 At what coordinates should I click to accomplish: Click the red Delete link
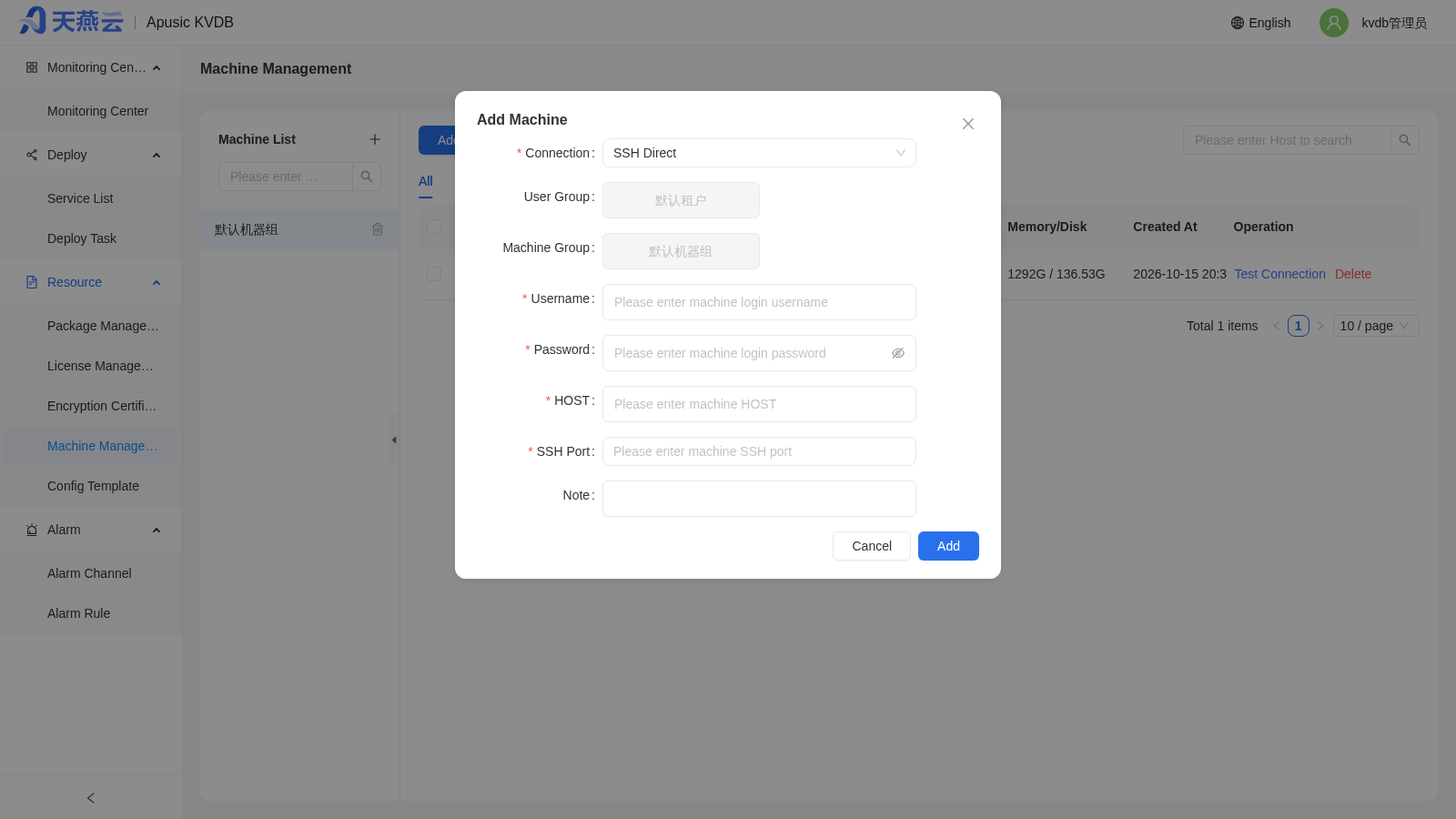pos(1353,274)
